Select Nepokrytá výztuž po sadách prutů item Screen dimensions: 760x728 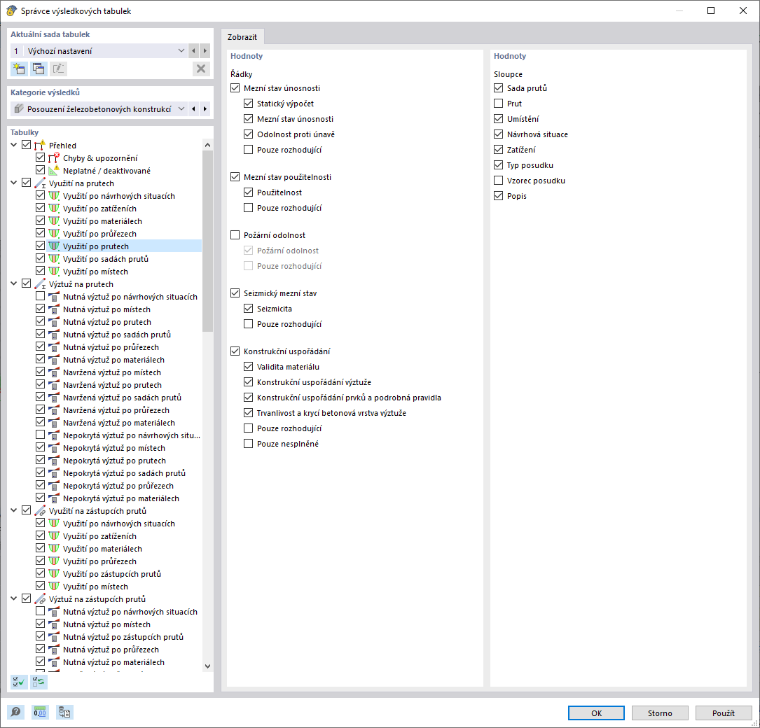point(124,473)
